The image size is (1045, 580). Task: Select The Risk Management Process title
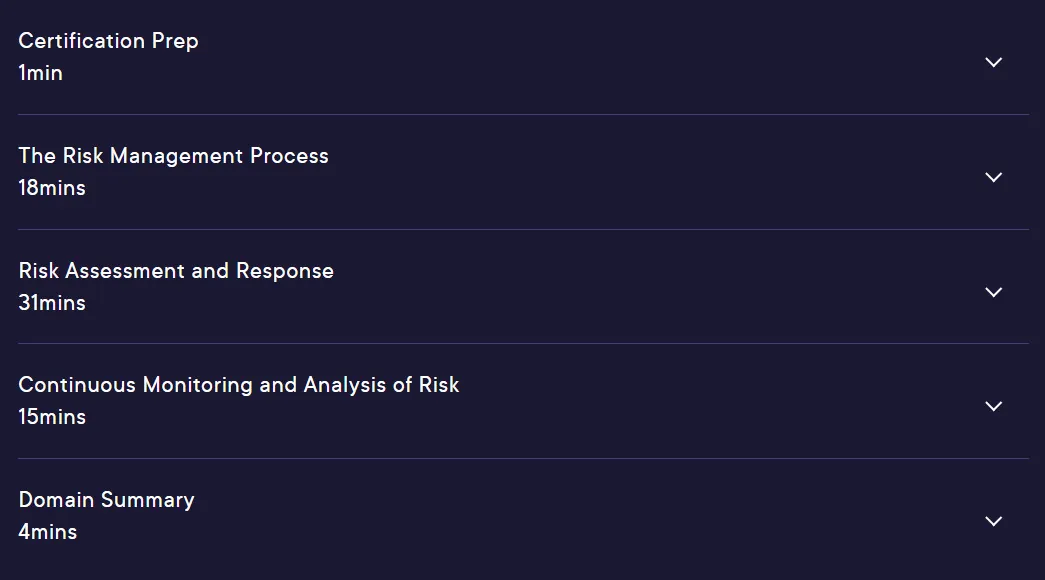(x=173, y=156)
